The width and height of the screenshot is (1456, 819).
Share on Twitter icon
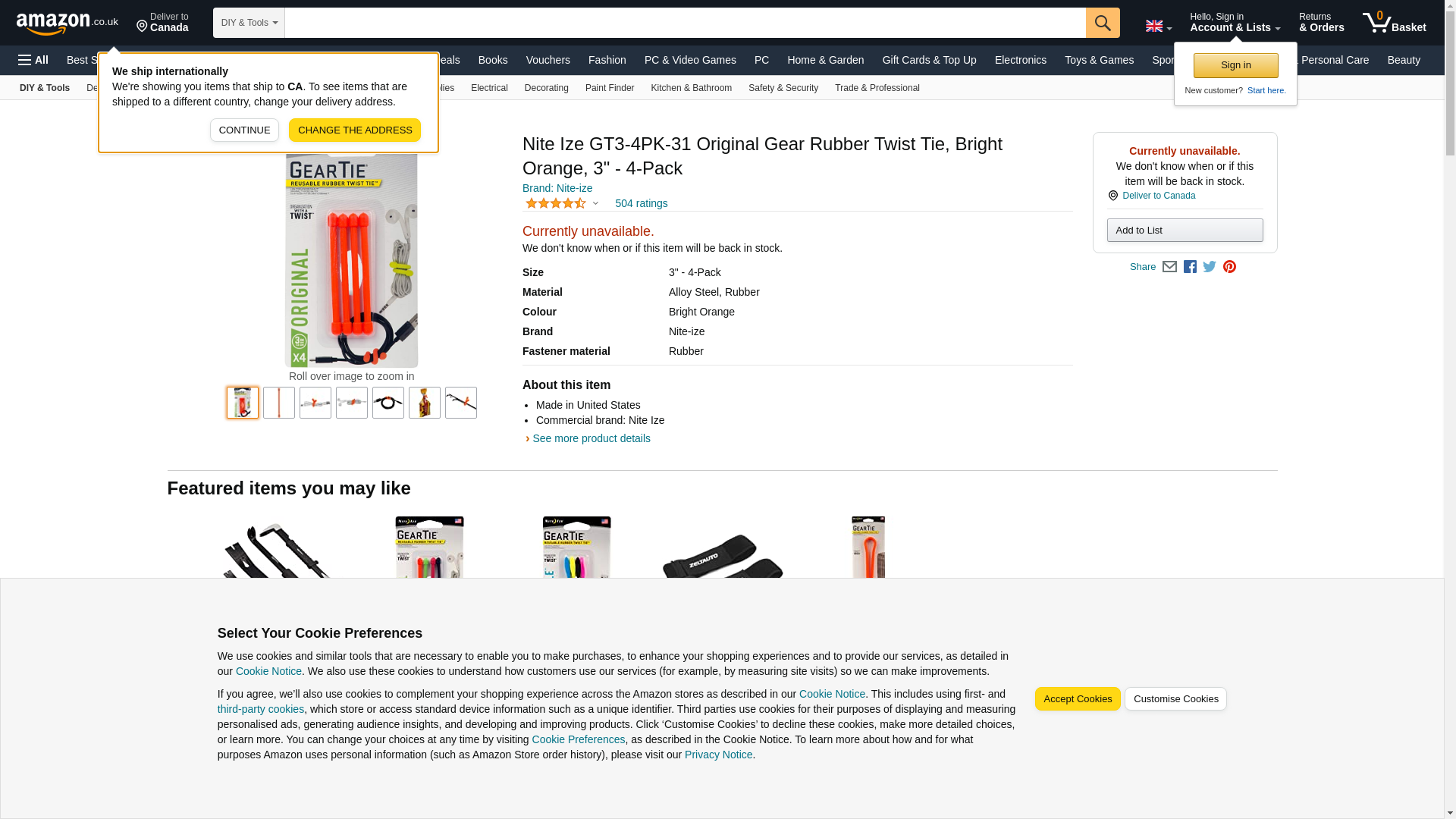pos(1210,267)
